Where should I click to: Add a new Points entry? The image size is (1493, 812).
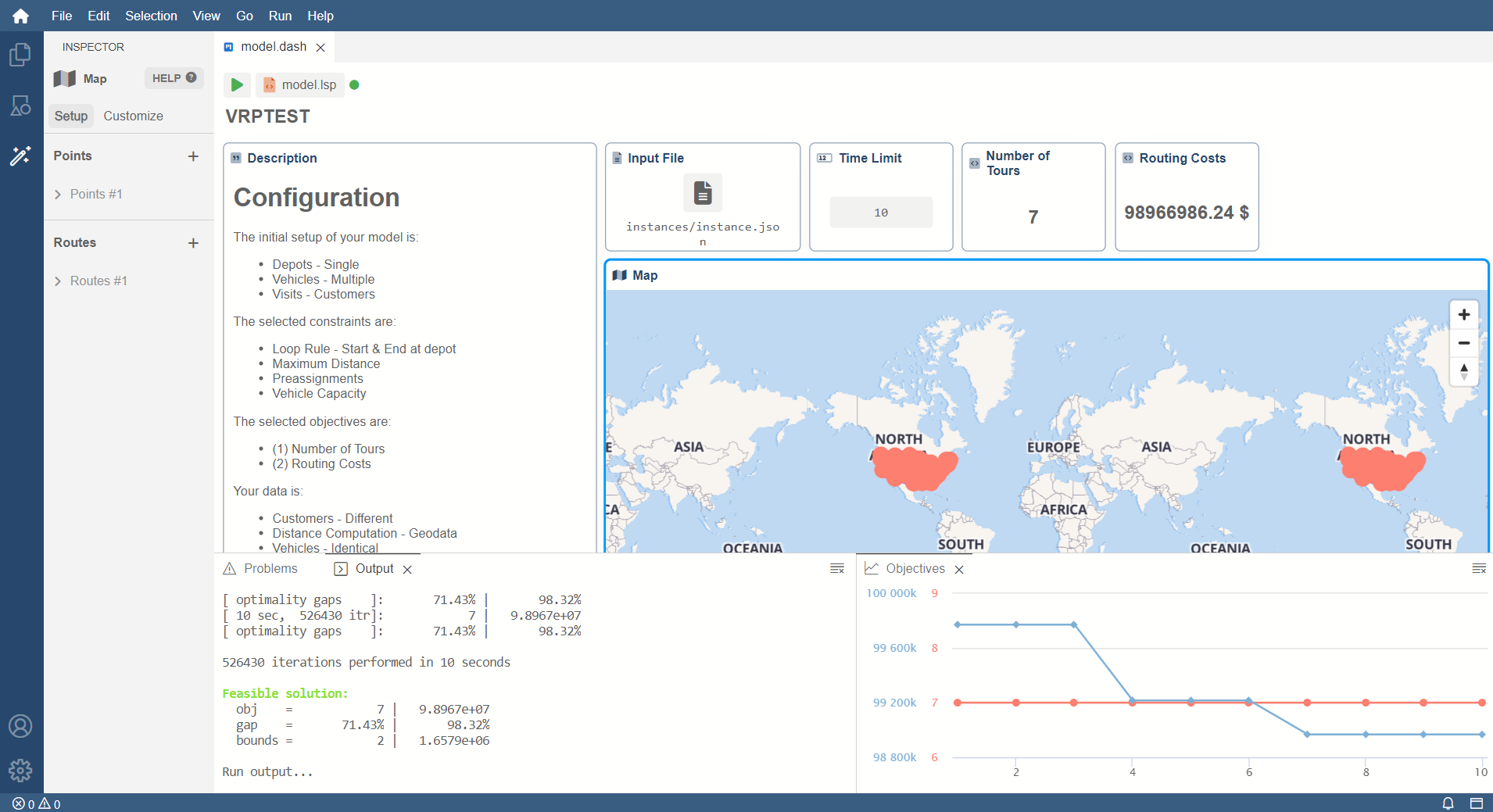click(x=193, y=156)
